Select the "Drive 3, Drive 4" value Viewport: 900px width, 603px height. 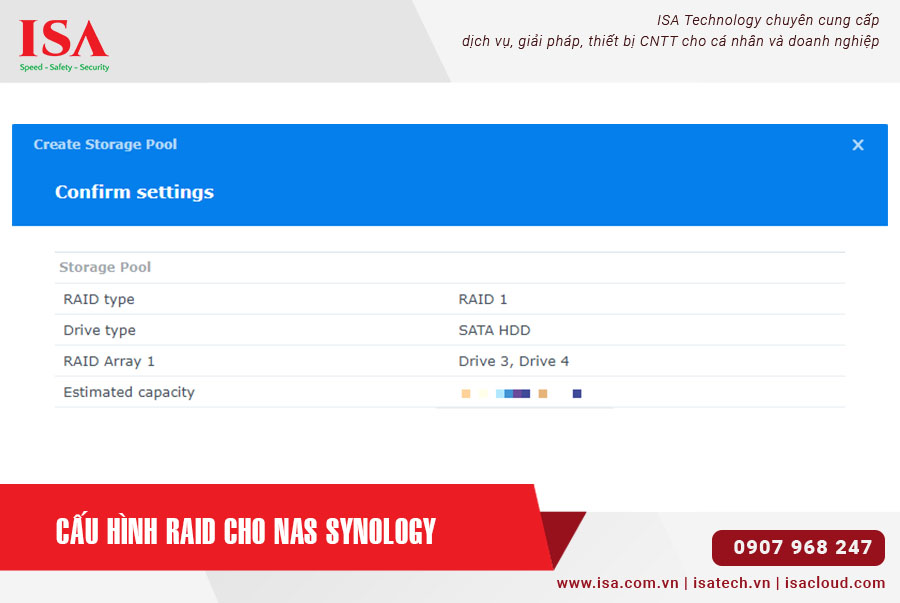(x=514, y=361)
